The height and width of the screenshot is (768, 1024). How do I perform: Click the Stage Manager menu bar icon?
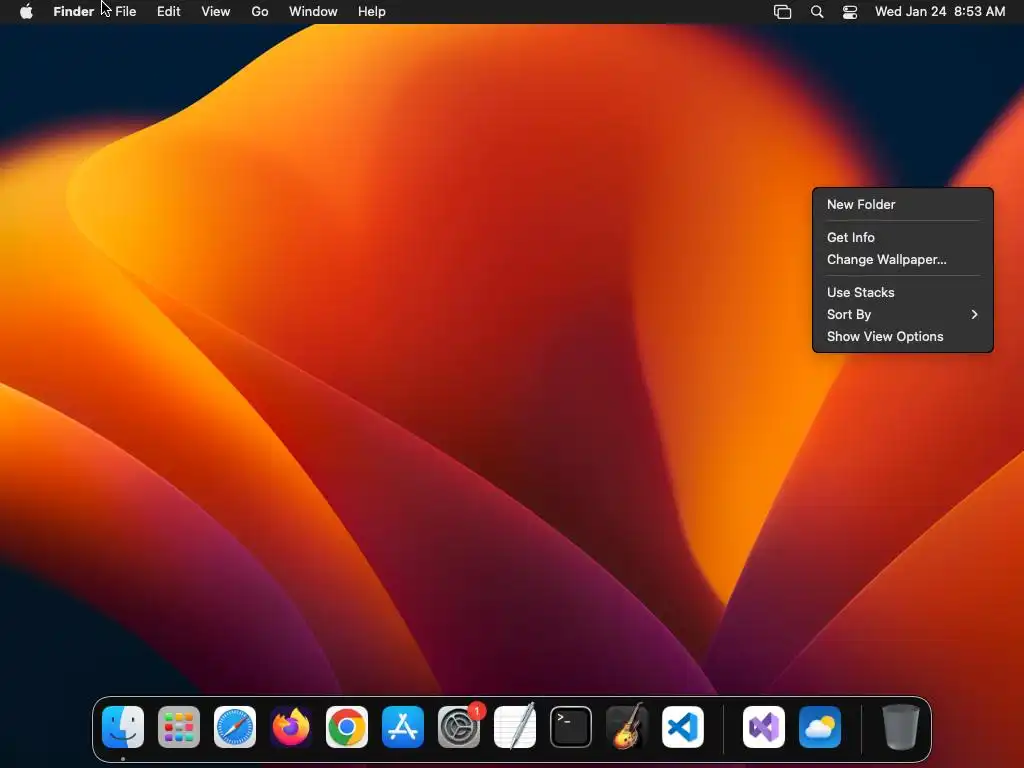(x=782, y=12)
